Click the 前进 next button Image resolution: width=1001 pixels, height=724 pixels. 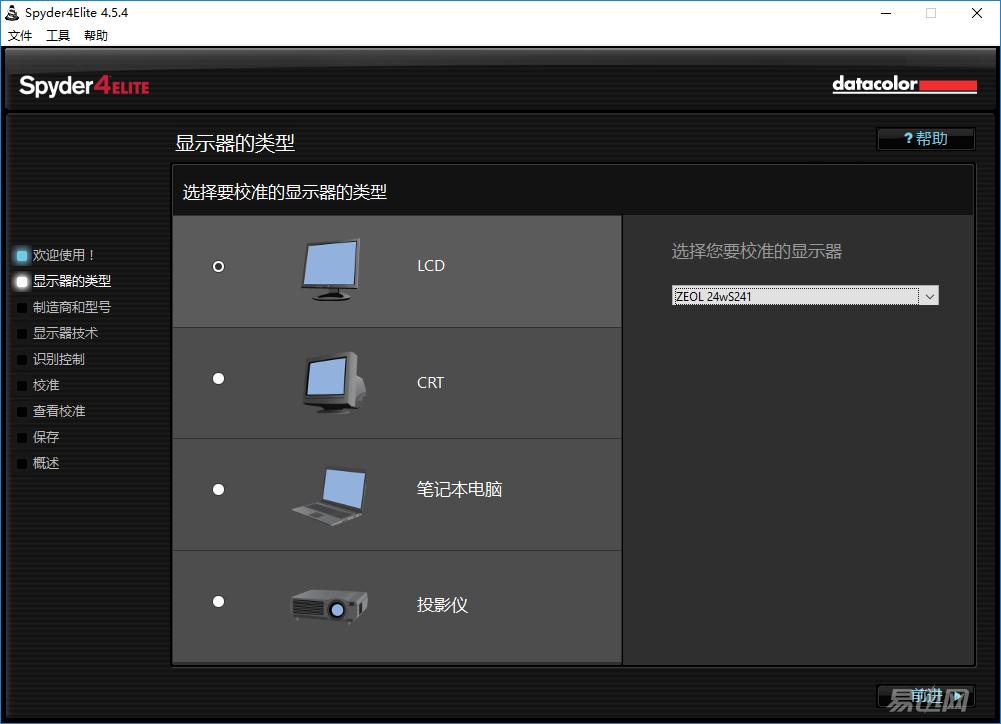click(x=925, y=696)
